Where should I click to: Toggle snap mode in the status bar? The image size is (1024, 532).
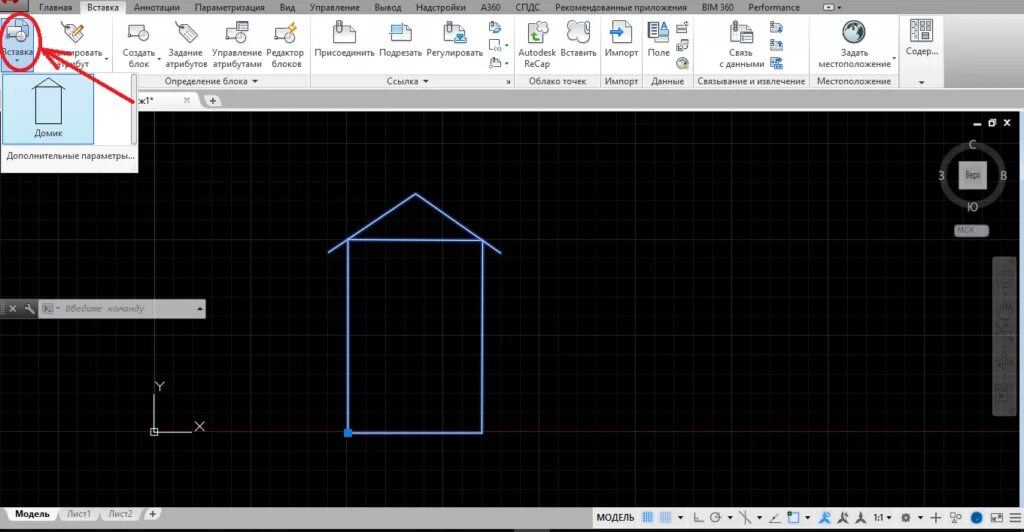coord(665,518)
